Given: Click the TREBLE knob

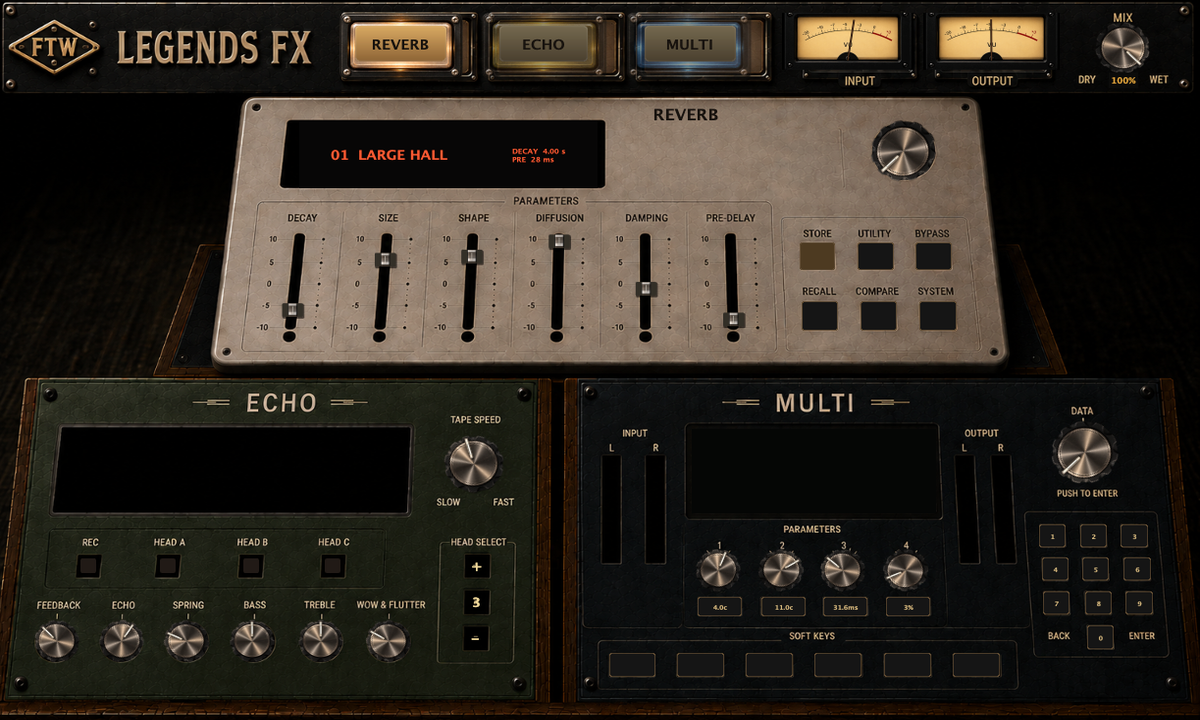Looking at the screenshot, I should tap(320, 641).
